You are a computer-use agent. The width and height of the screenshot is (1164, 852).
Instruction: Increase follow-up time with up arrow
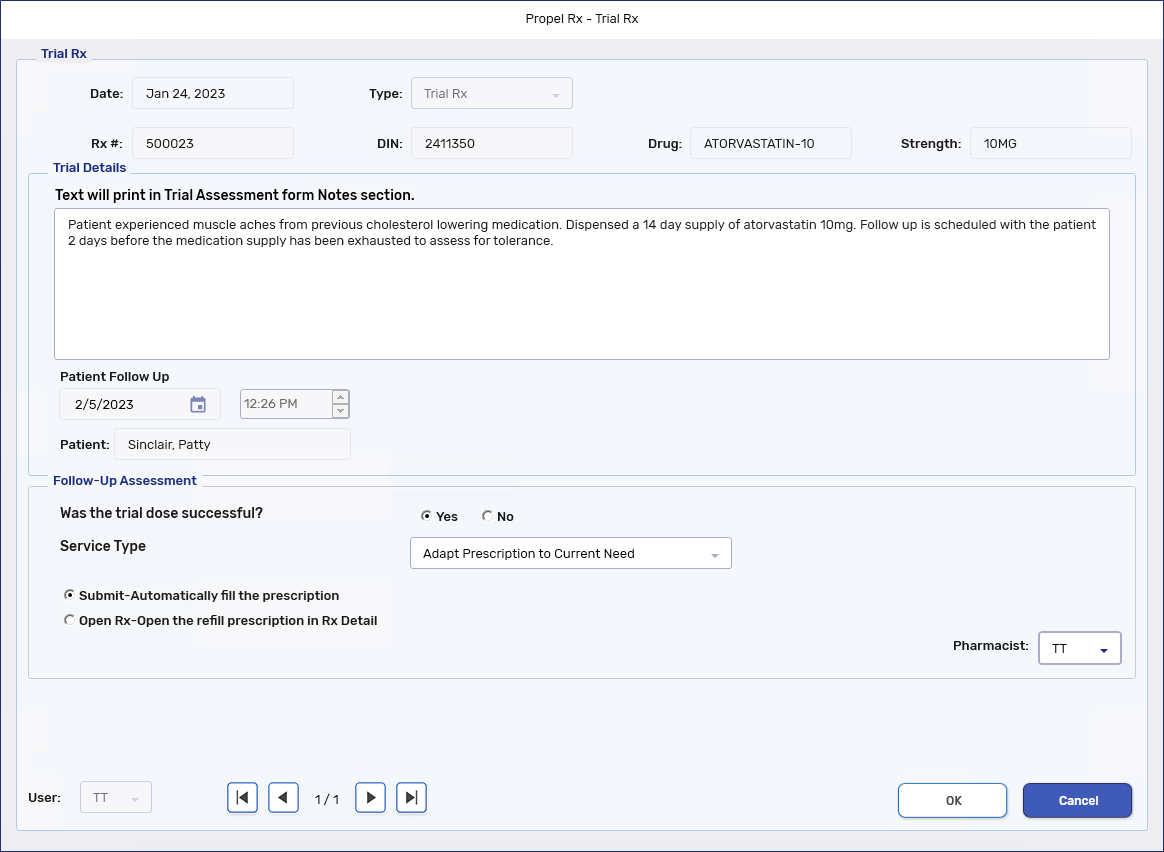(x=340, y=397)
